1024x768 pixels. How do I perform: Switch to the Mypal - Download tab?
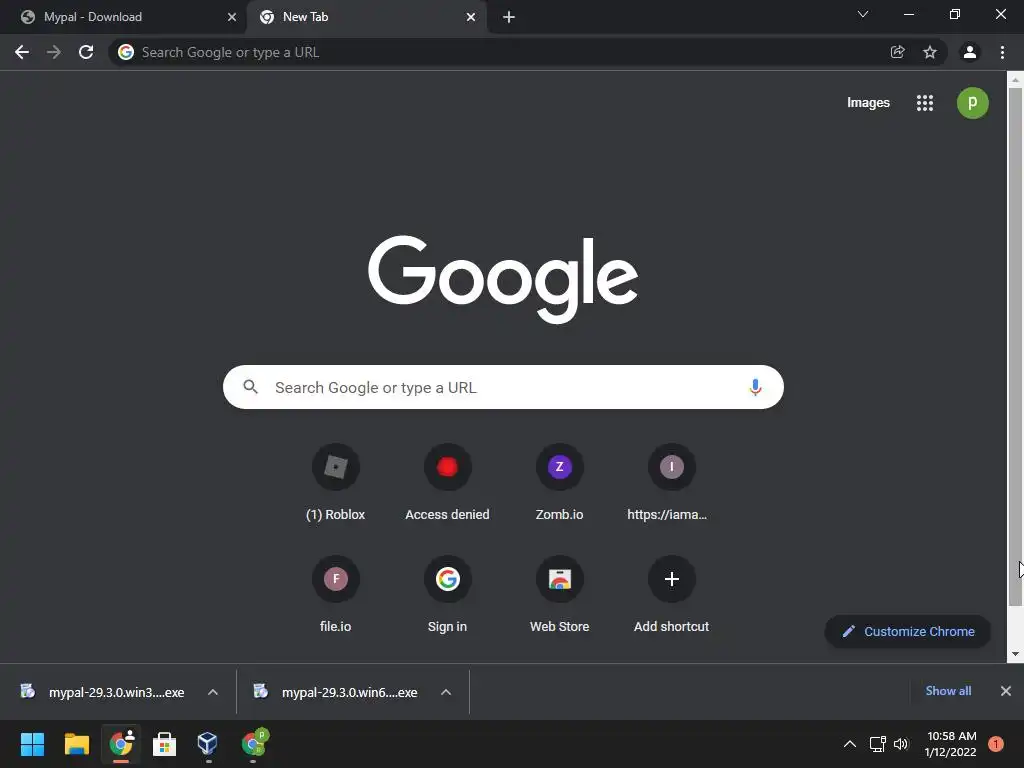point(123,17)
